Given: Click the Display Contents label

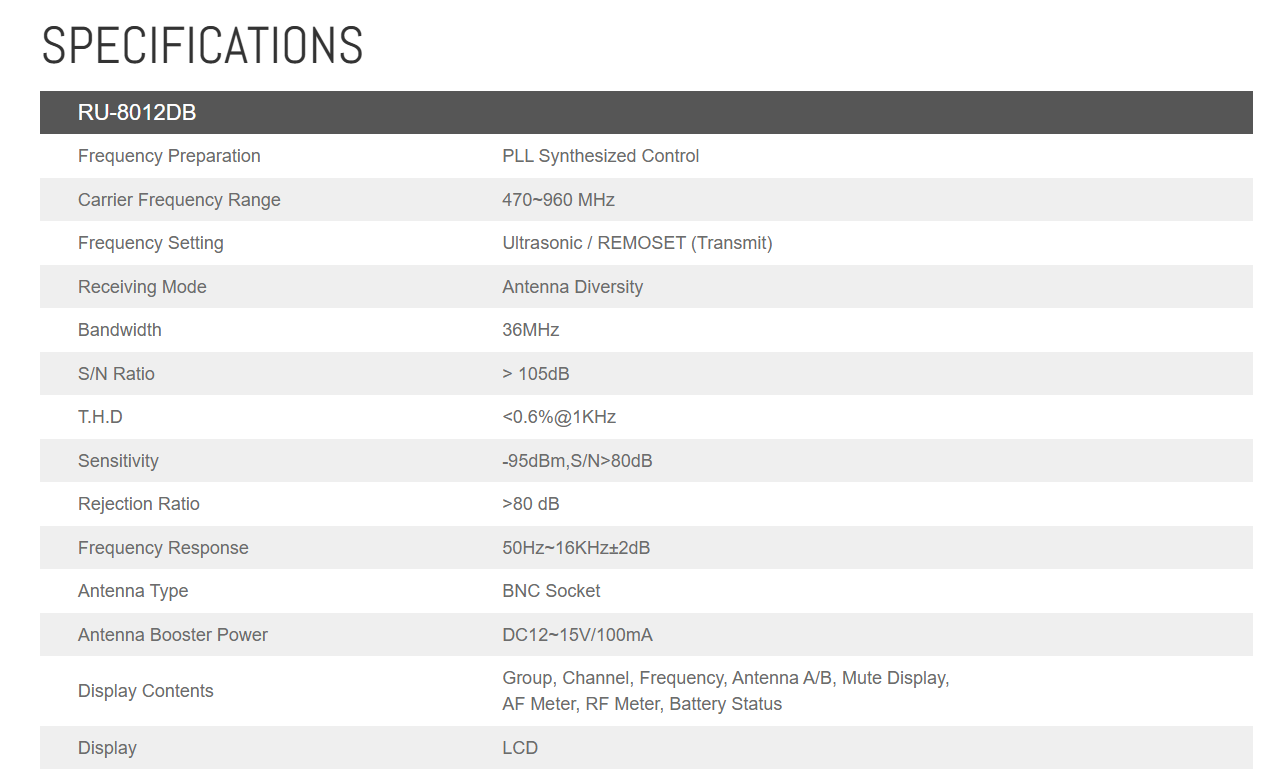Looking at the screenshot, I should pyautogui.click(x=146, y=691).
